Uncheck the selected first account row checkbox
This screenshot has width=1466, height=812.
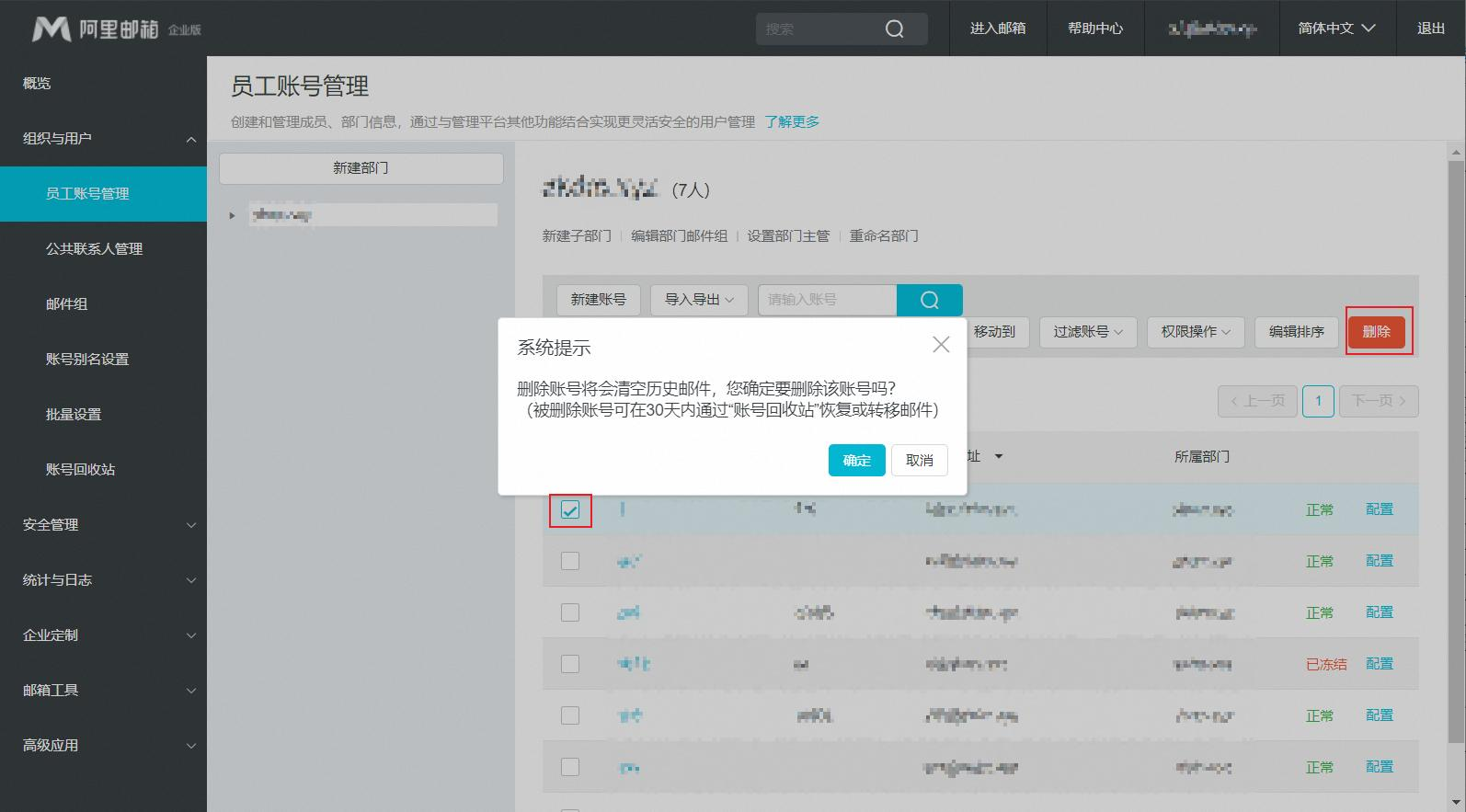[x=570, y=509]
